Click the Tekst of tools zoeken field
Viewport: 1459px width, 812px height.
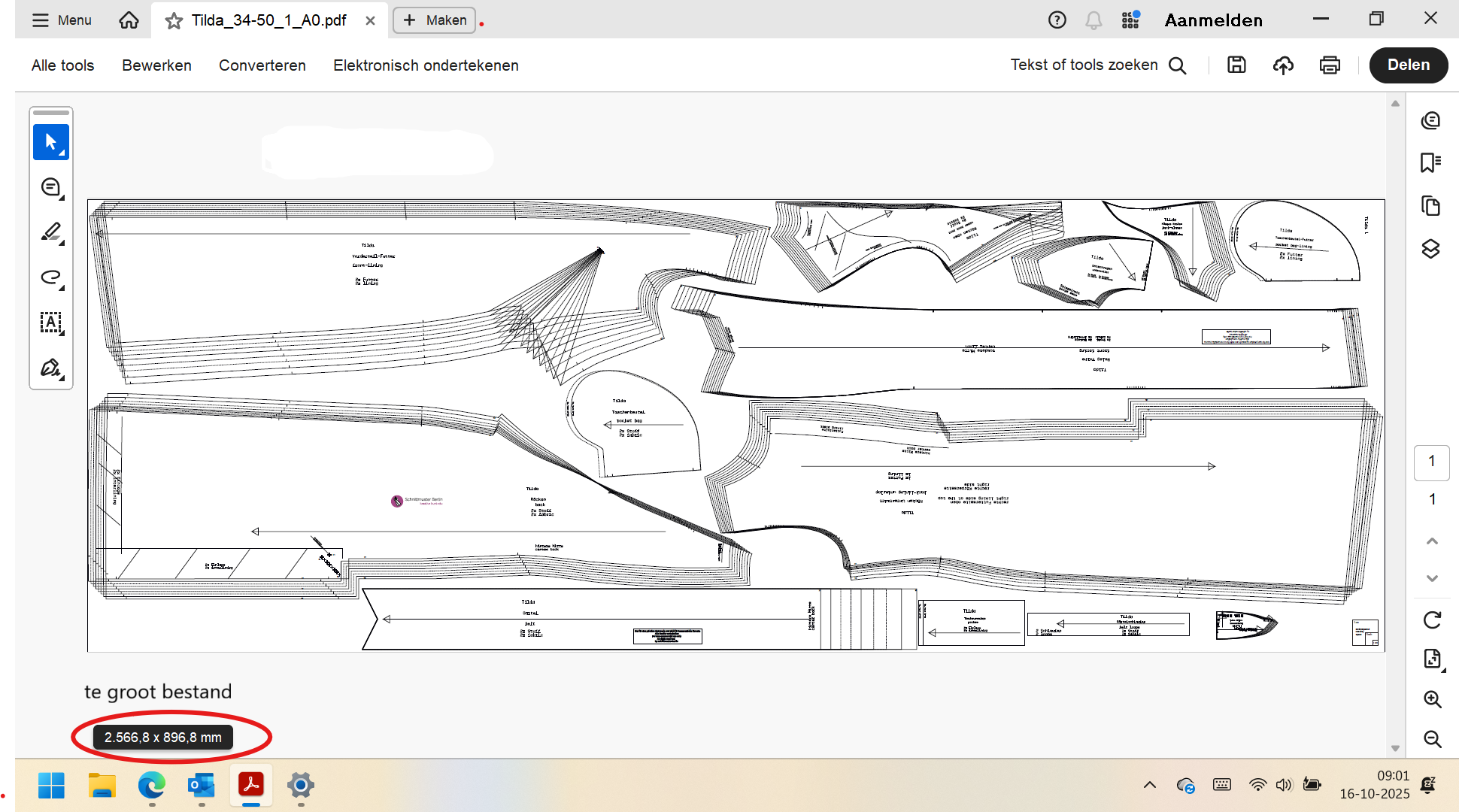1084,65
